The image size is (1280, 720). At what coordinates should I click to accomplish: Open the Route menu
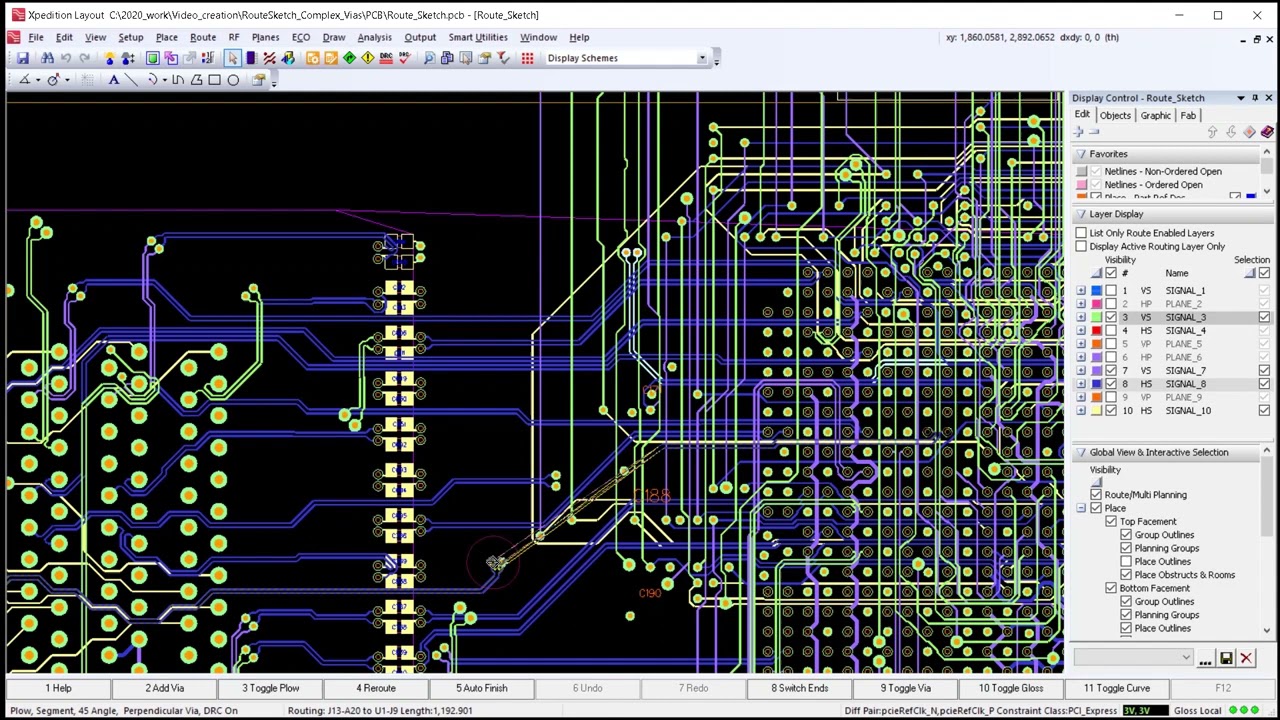click(x=203, y=37)
